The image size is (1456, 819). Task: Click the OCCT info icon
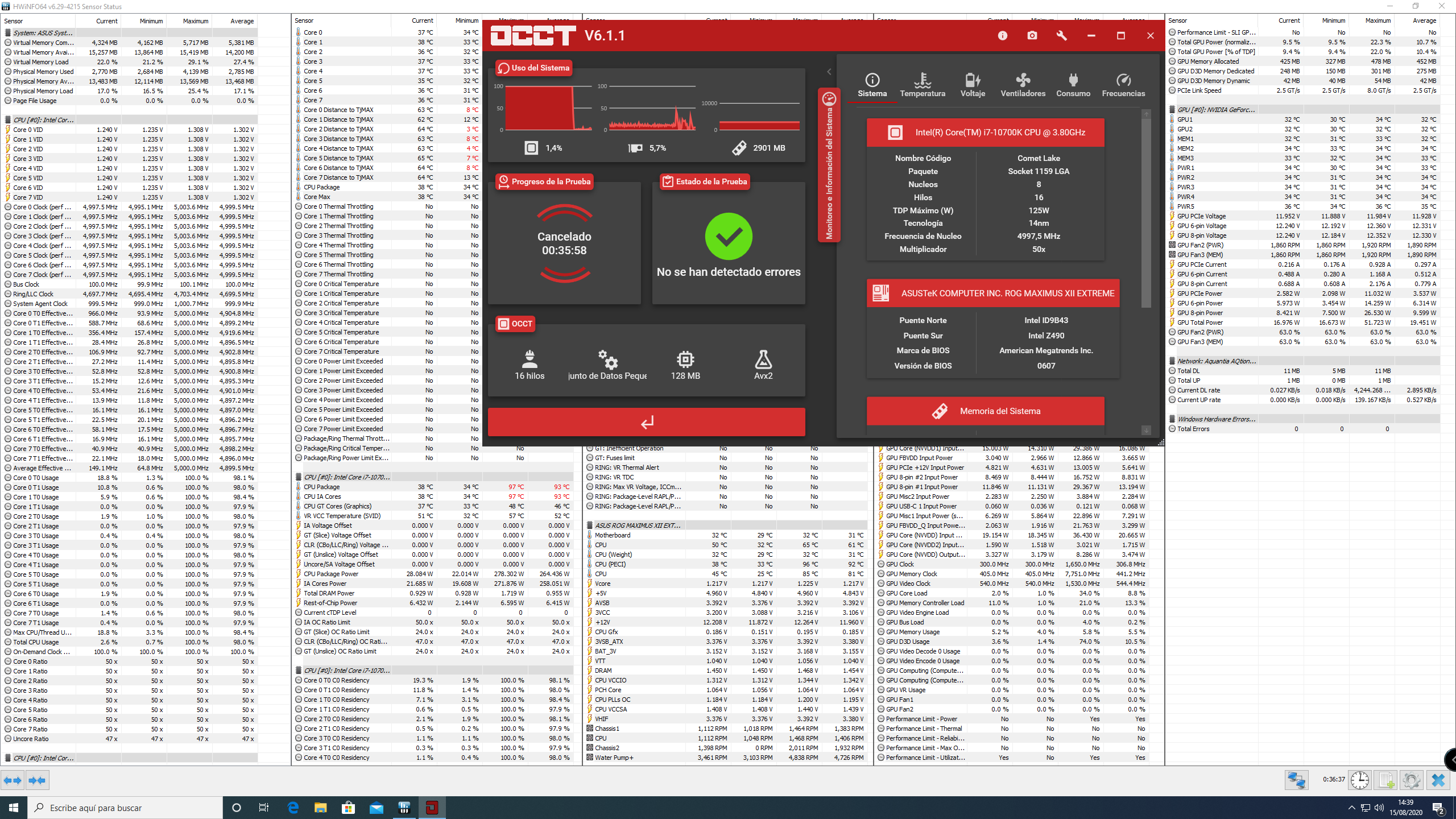1002,35
